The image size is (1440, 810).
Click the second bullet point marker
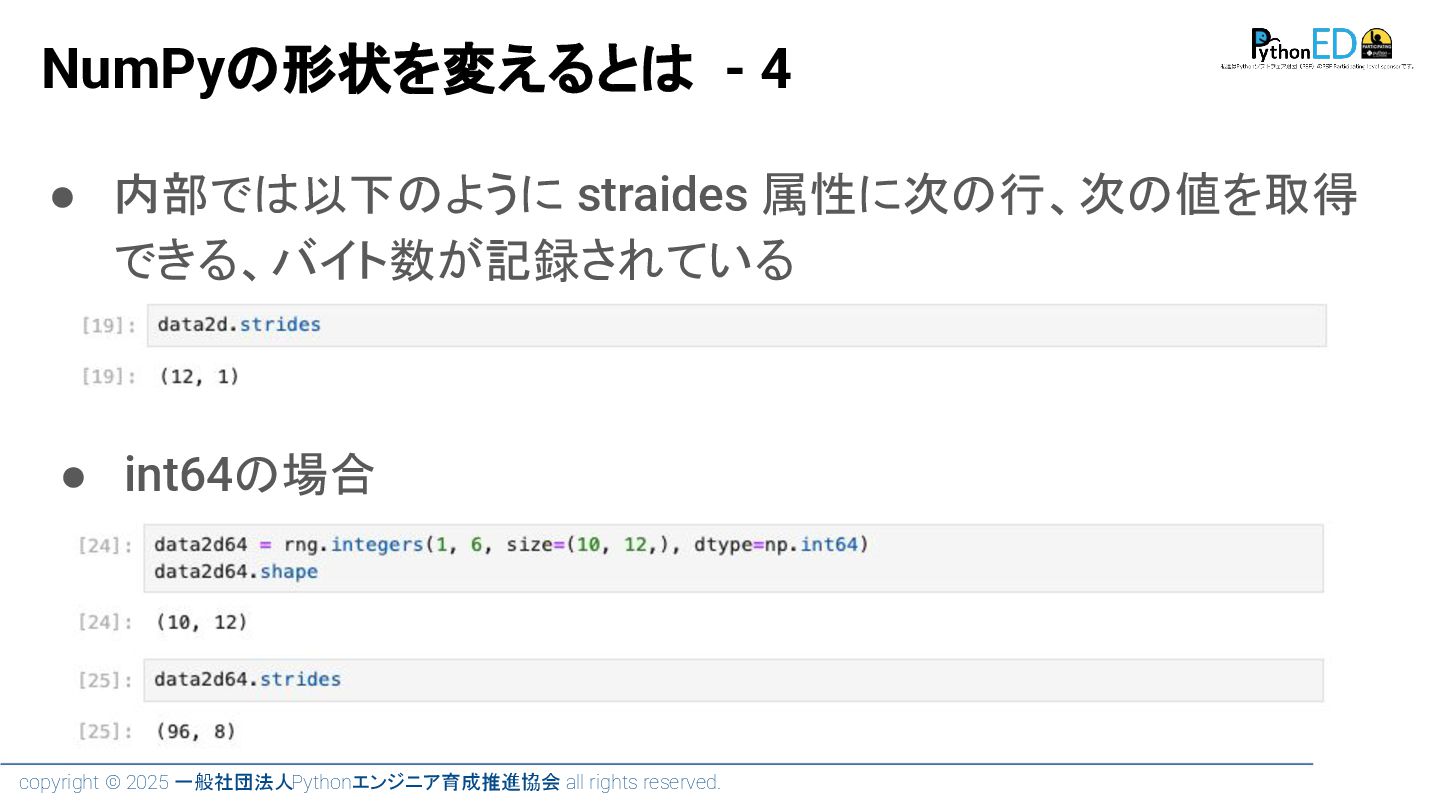73,476
